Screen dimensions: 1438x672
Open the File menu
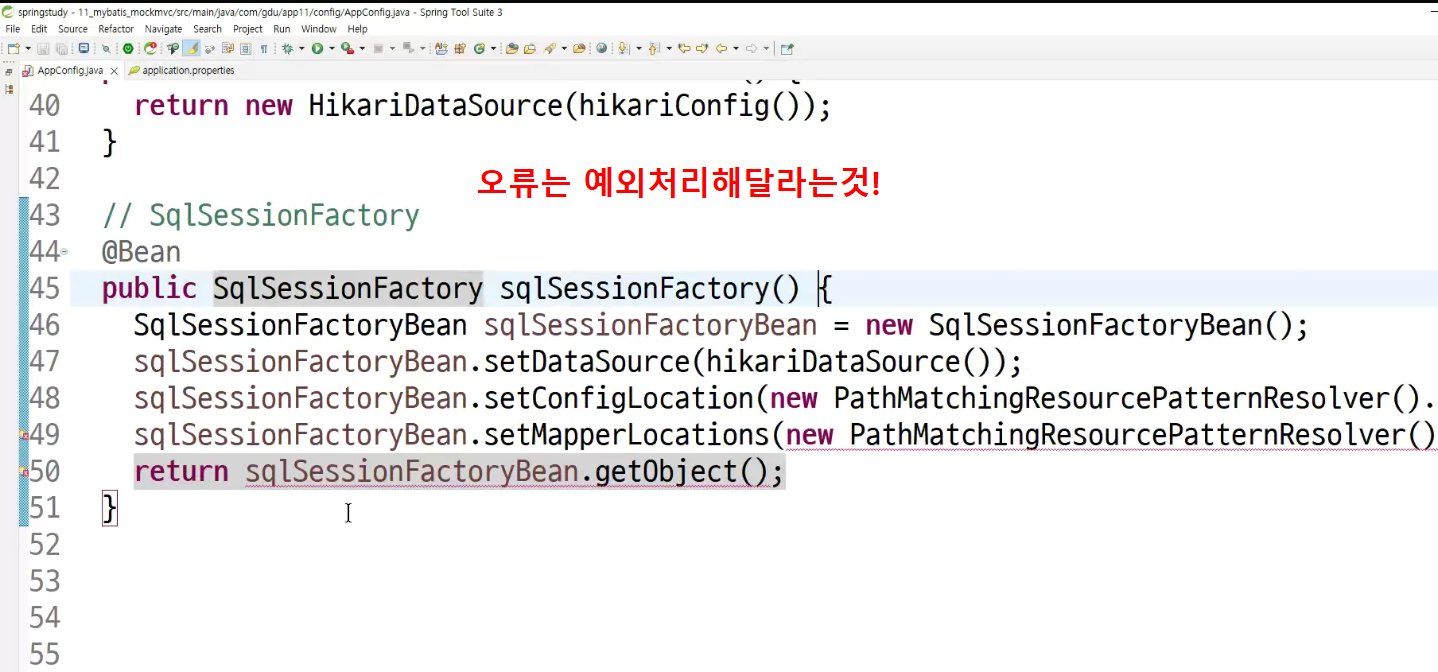coord(13,29)
